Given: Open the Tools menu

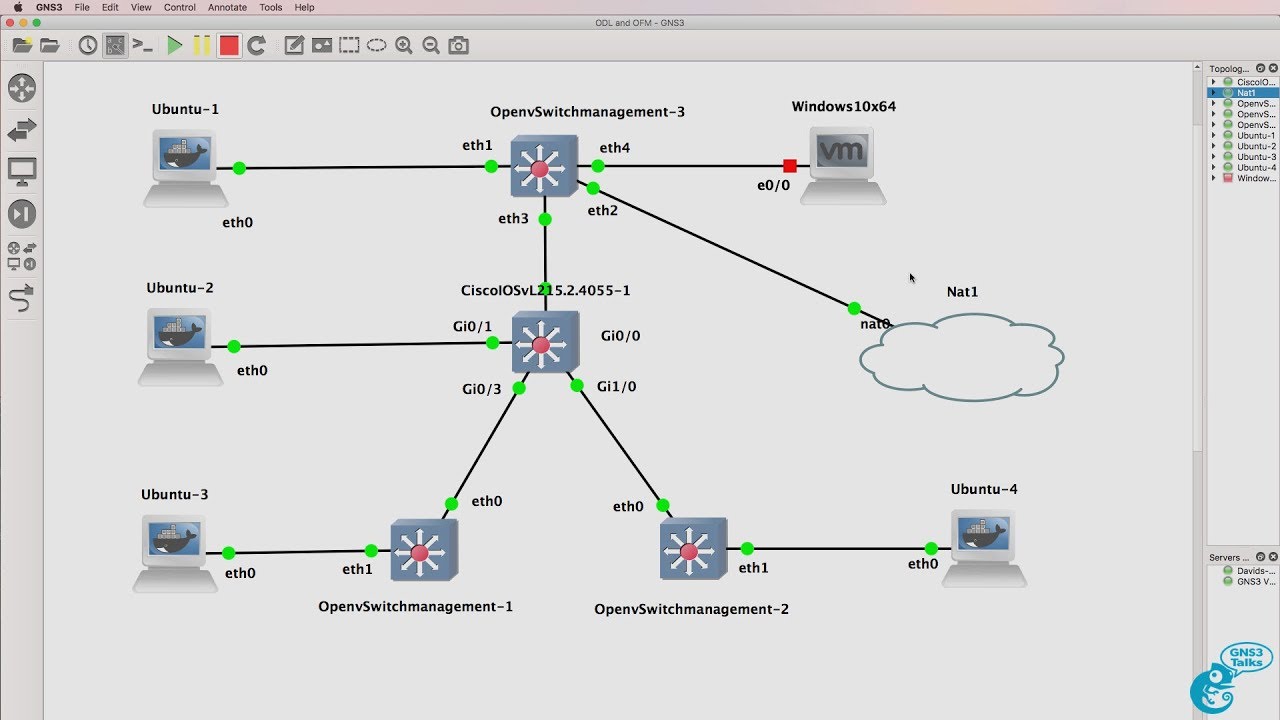Looking at the screenshot, I should point(271,7).
